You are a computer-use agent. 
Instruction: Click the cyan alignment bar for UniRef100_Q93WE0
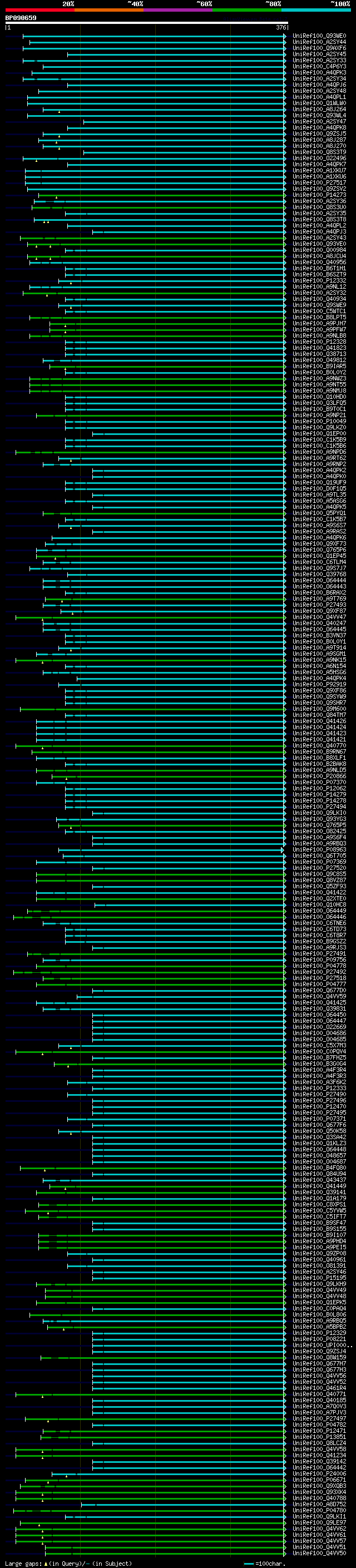click(154, 36)
